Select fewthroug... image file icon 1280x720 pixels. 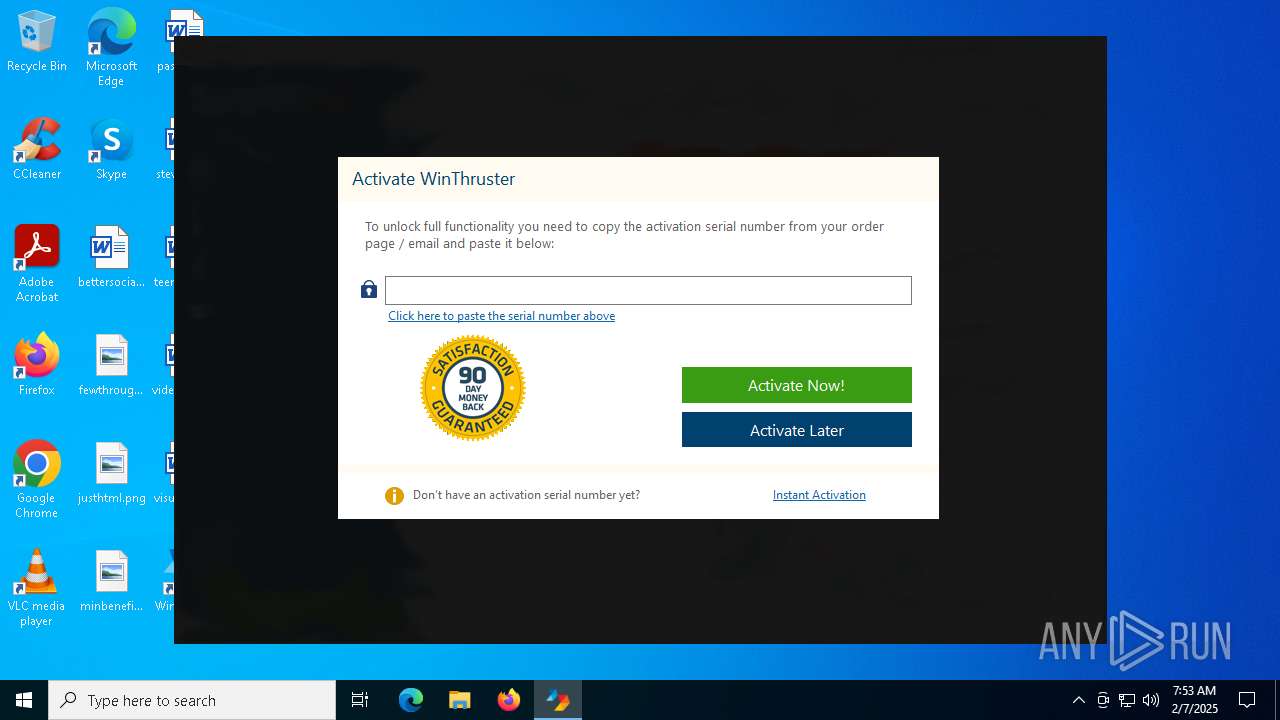click(x=111, y=366)
